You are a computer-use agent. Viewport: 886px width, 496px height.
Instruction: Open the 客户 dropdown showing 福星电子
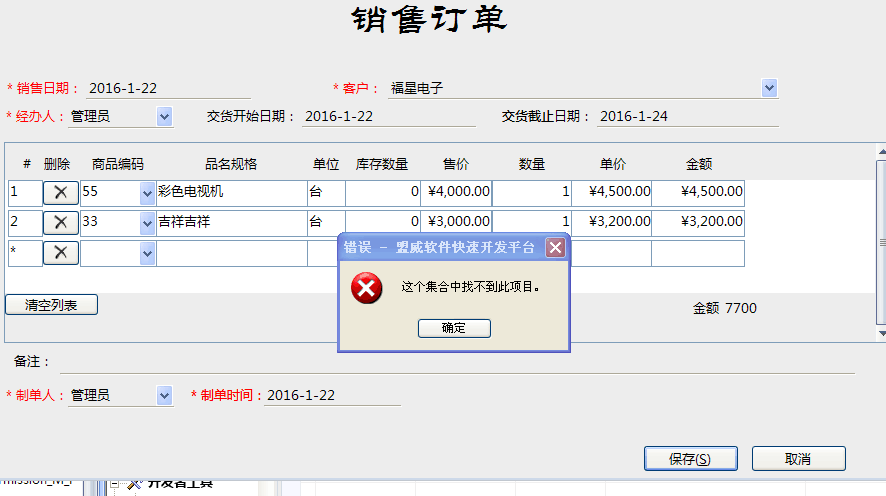coord(769,88)
